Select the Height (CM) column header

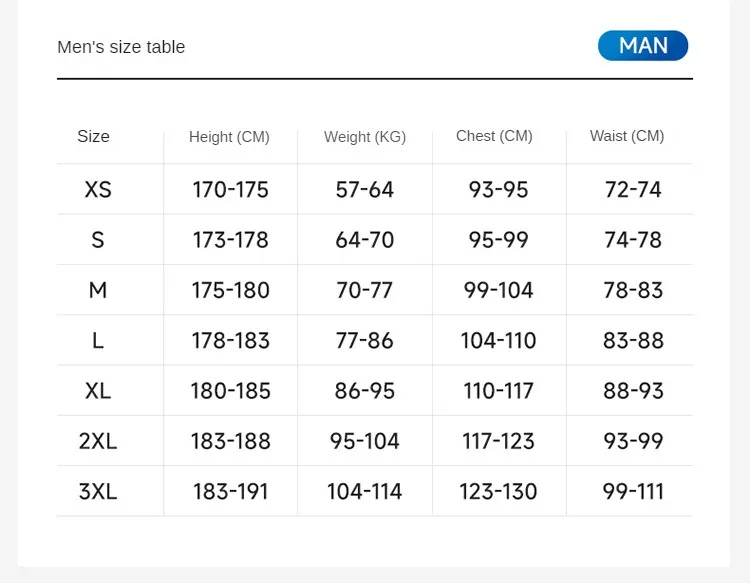pos(229,137)
